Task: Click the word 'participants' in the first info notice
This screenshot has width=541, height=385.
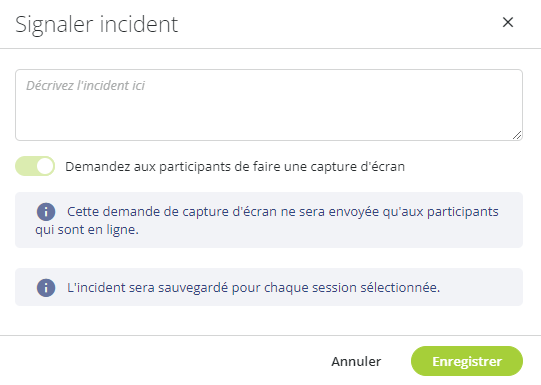Action: pos(463,212)
